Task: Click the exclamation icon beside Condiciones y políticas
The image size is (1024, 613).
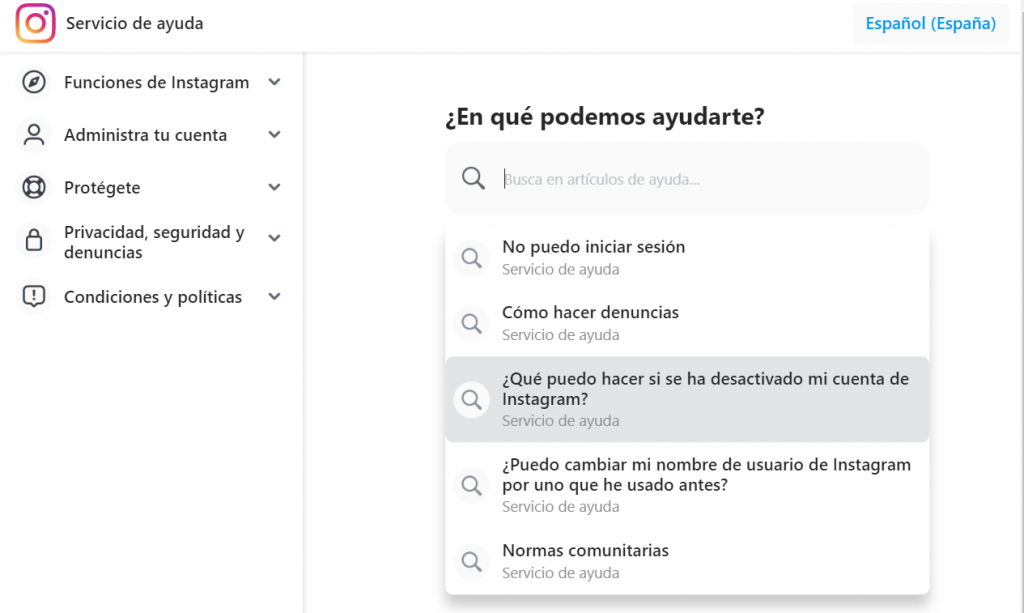Action: (34, 296)
